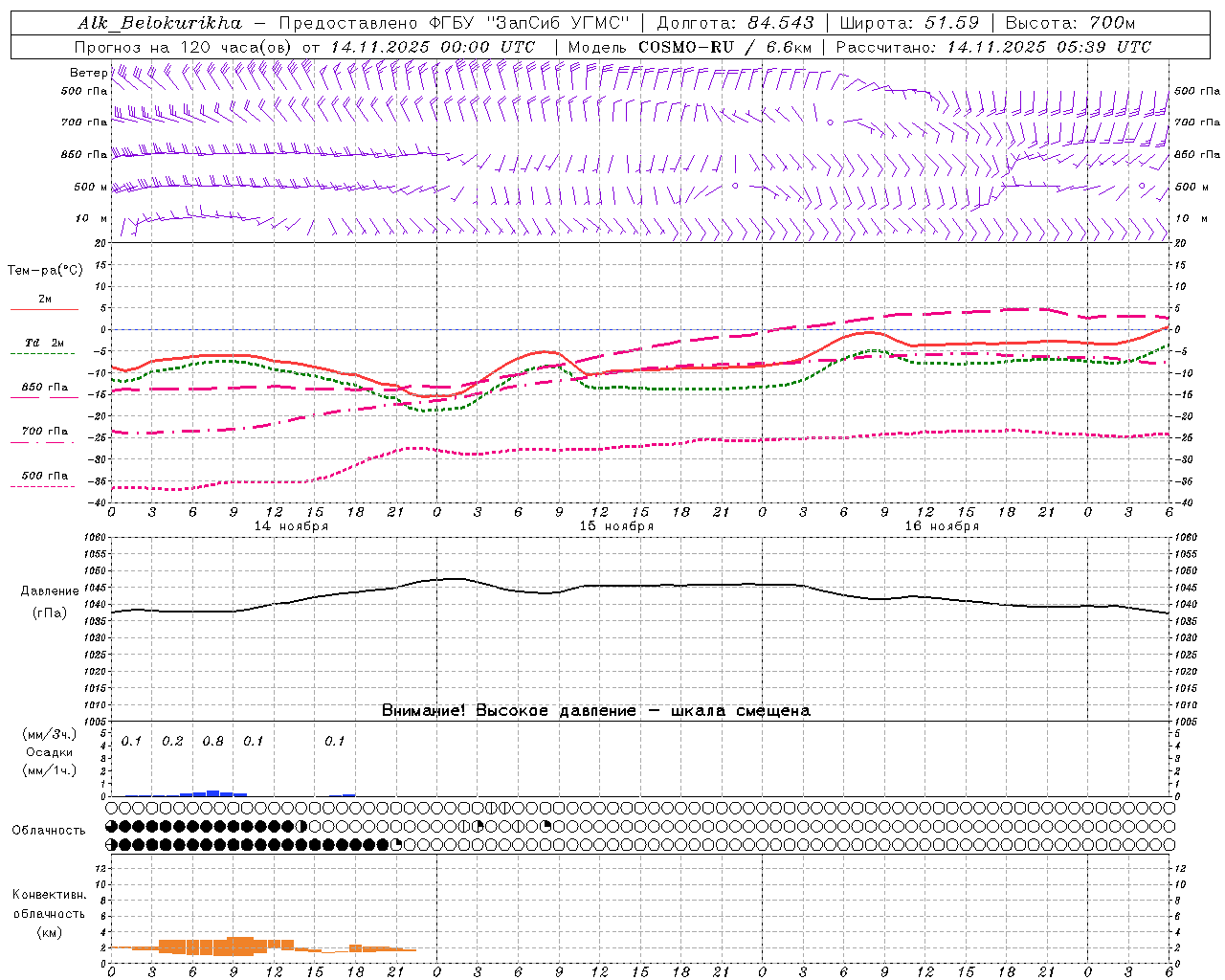Click the tallest blue precipitation bar
The height and width of the screenshot is (980, 1225).
tap(213, 793)
